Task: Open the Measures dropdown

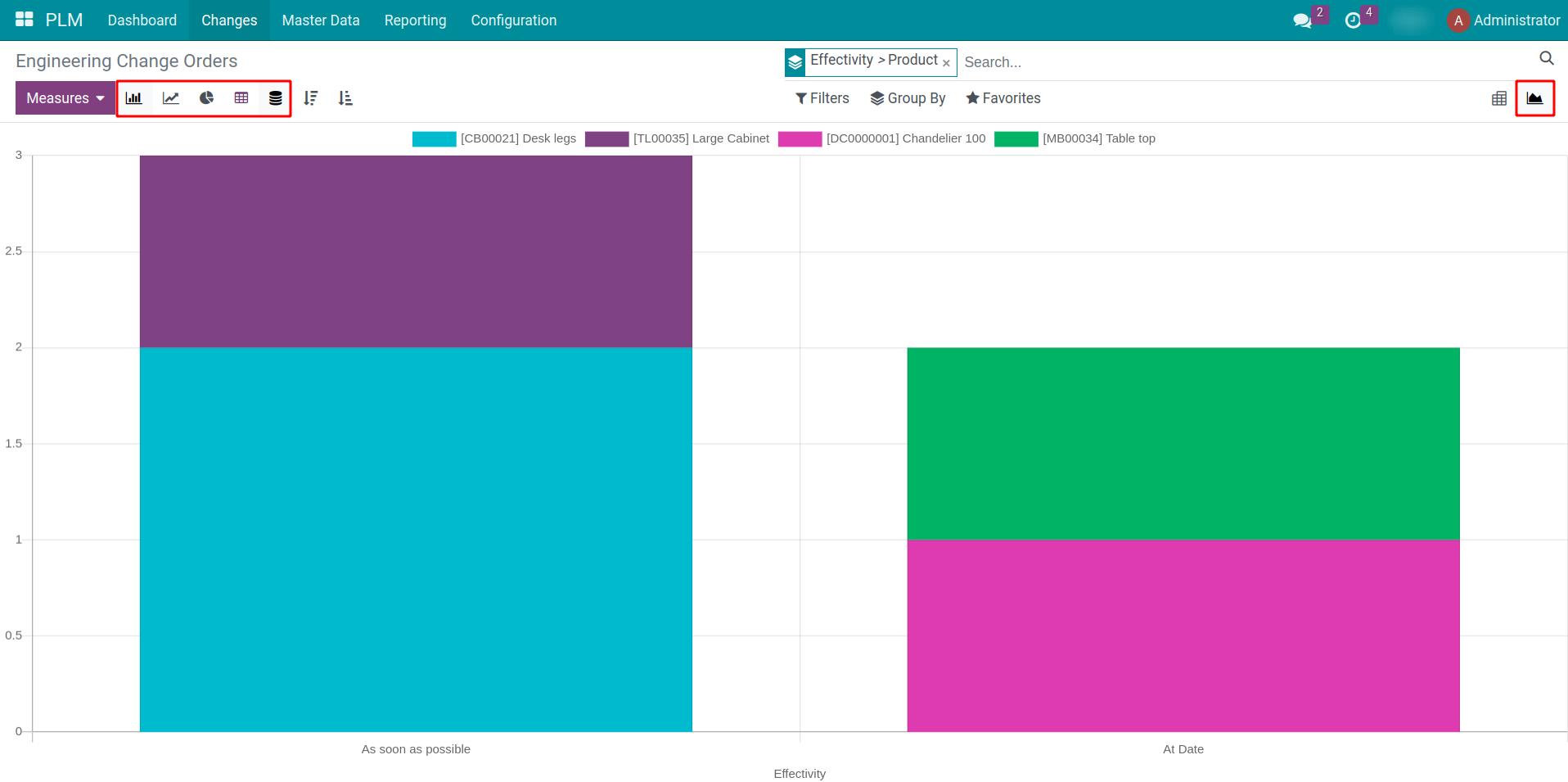Action: tap(65, 98)
